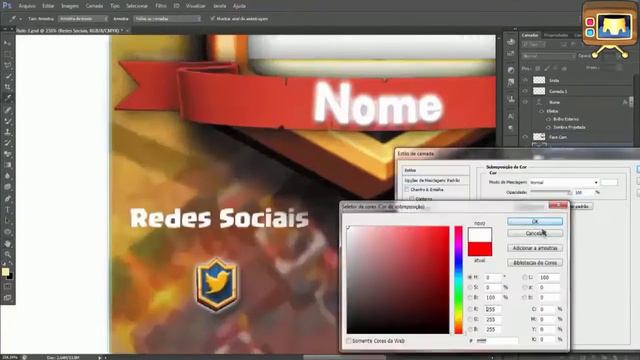Select the History Brush tool
The image size is (640, 360).
(x=8, y=143)
